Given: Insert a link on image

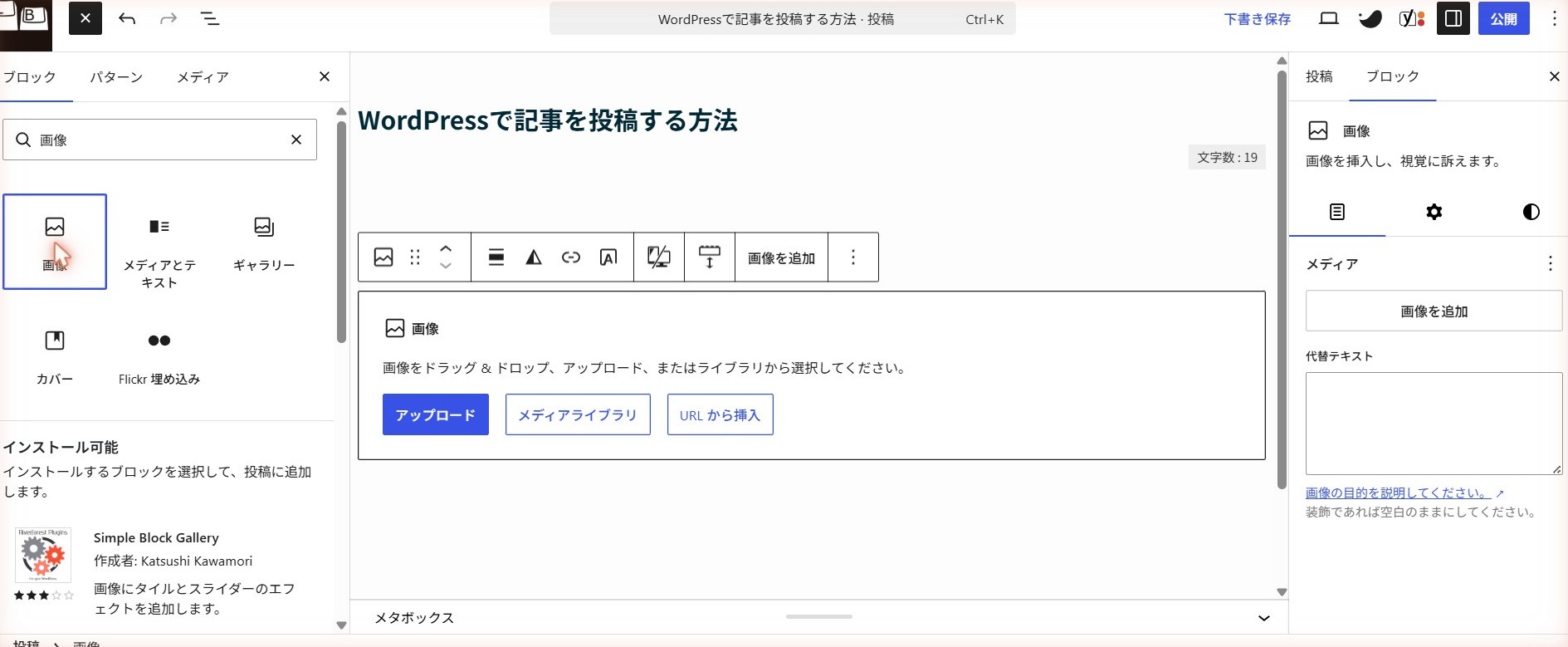Looking at the screenshot, I should (x=571, y=257).
